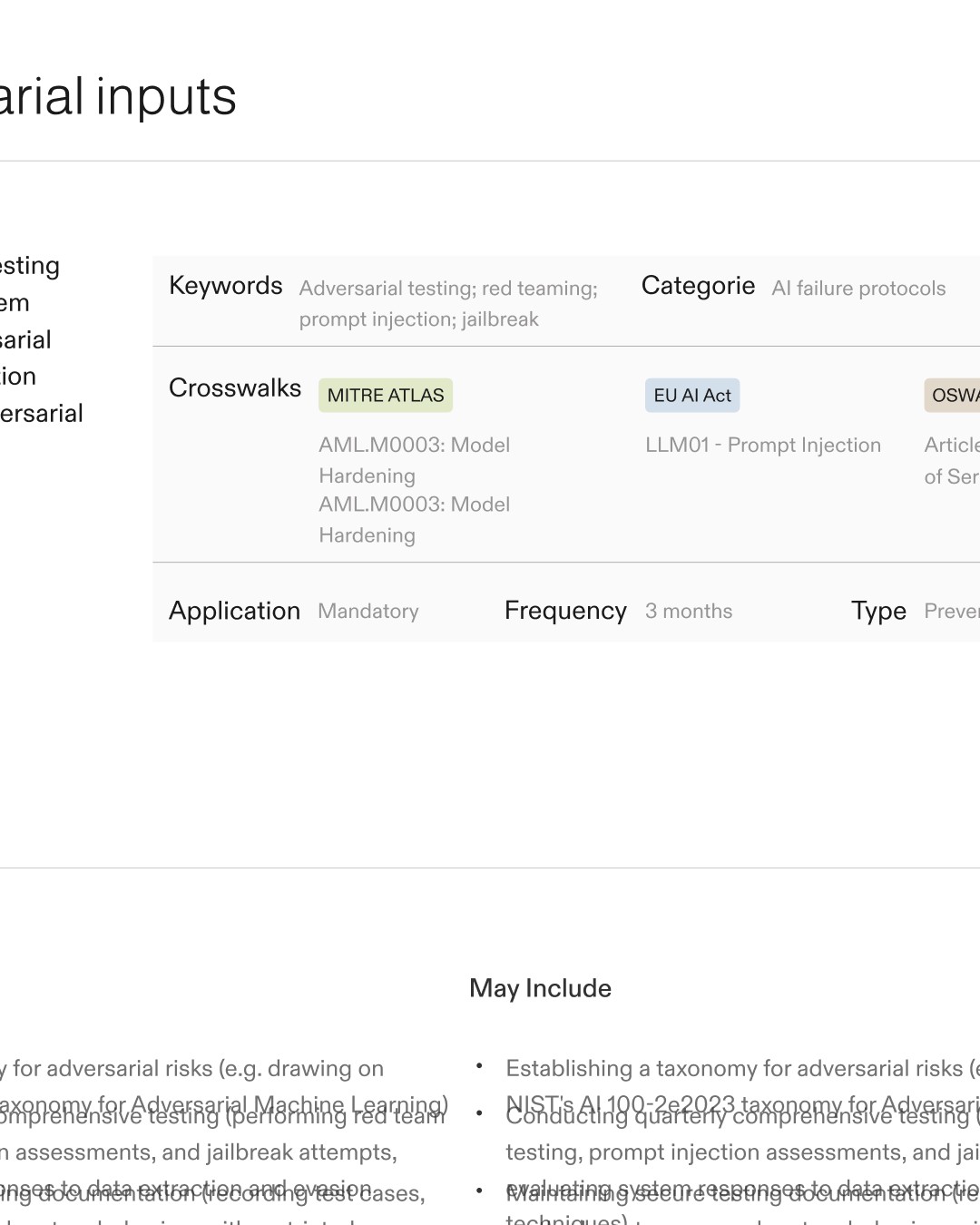Screen dimensions: 980x1225
Task: Click the Crosswalks section label
Action: click(x=235, y=388)
